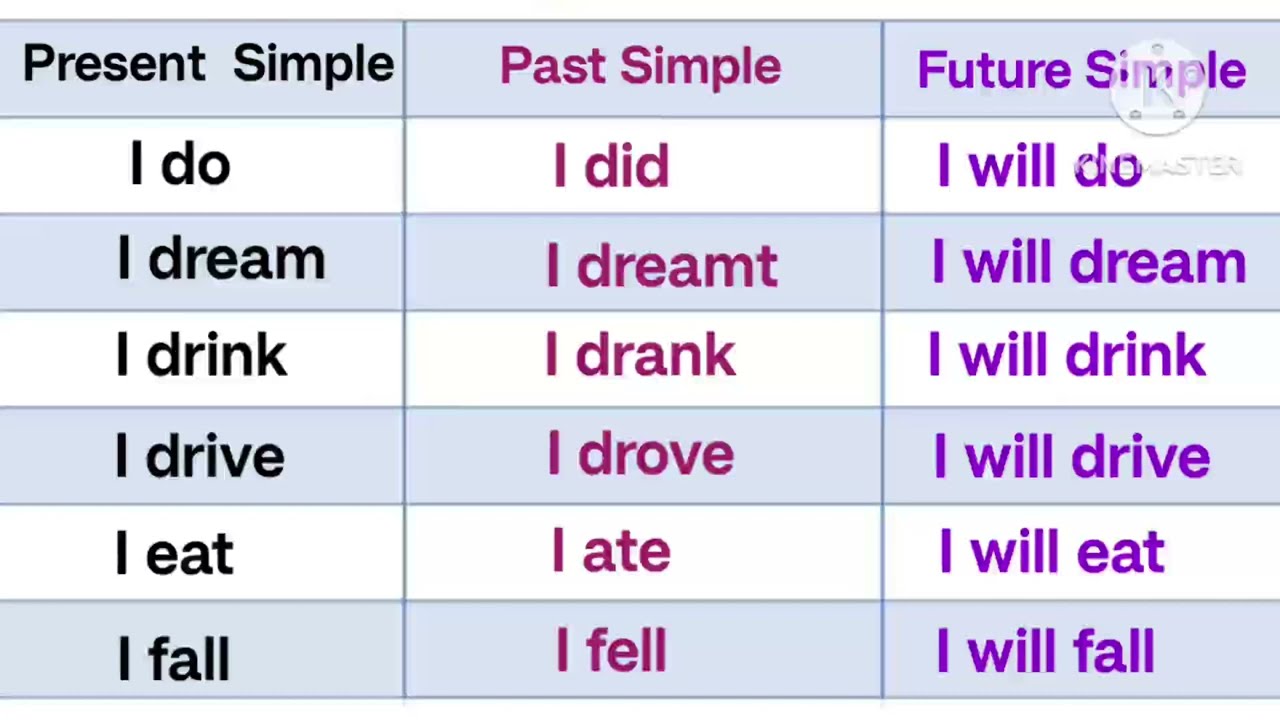This screenshot has width=1280, height=720.
Task: Select the "I drank" cell
Action: point(640,357)
